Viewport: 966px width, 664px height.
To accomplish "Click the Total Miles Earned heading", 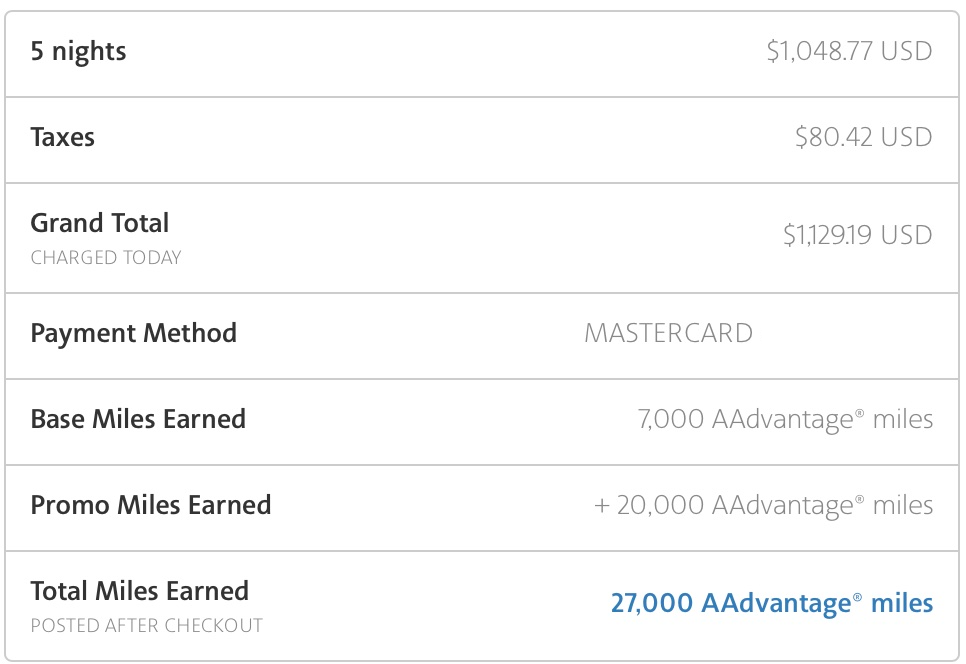I will [x=140, y=591].
